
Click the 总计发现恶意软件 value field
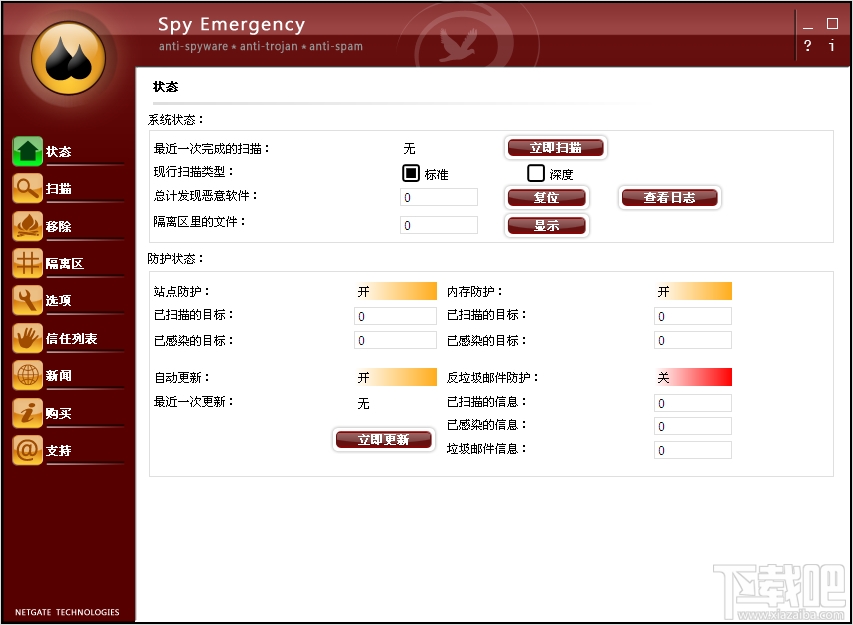pos(439,197)
